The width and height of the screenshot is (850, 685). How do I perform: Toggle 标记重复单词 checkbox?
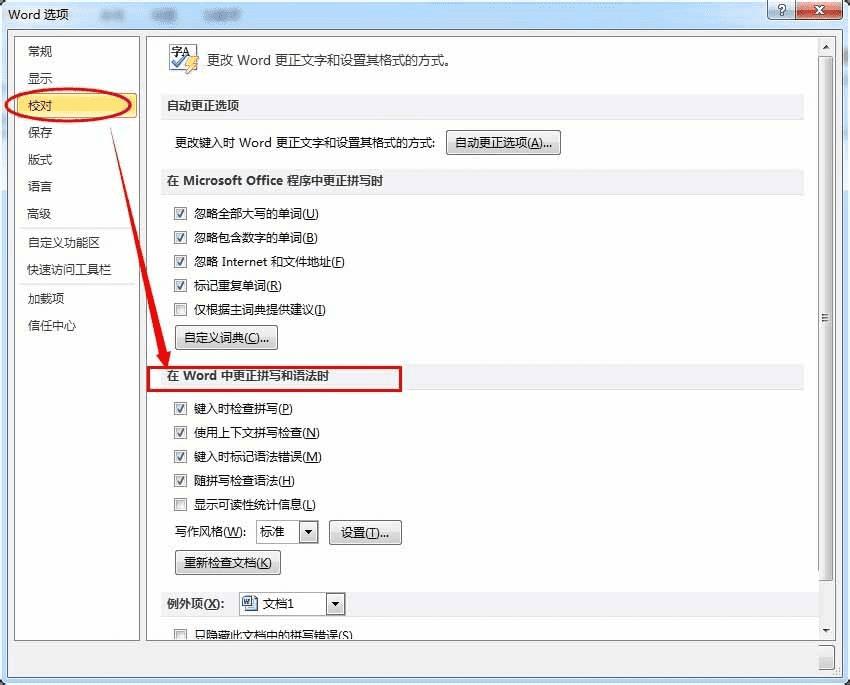(x=180, y=285)
